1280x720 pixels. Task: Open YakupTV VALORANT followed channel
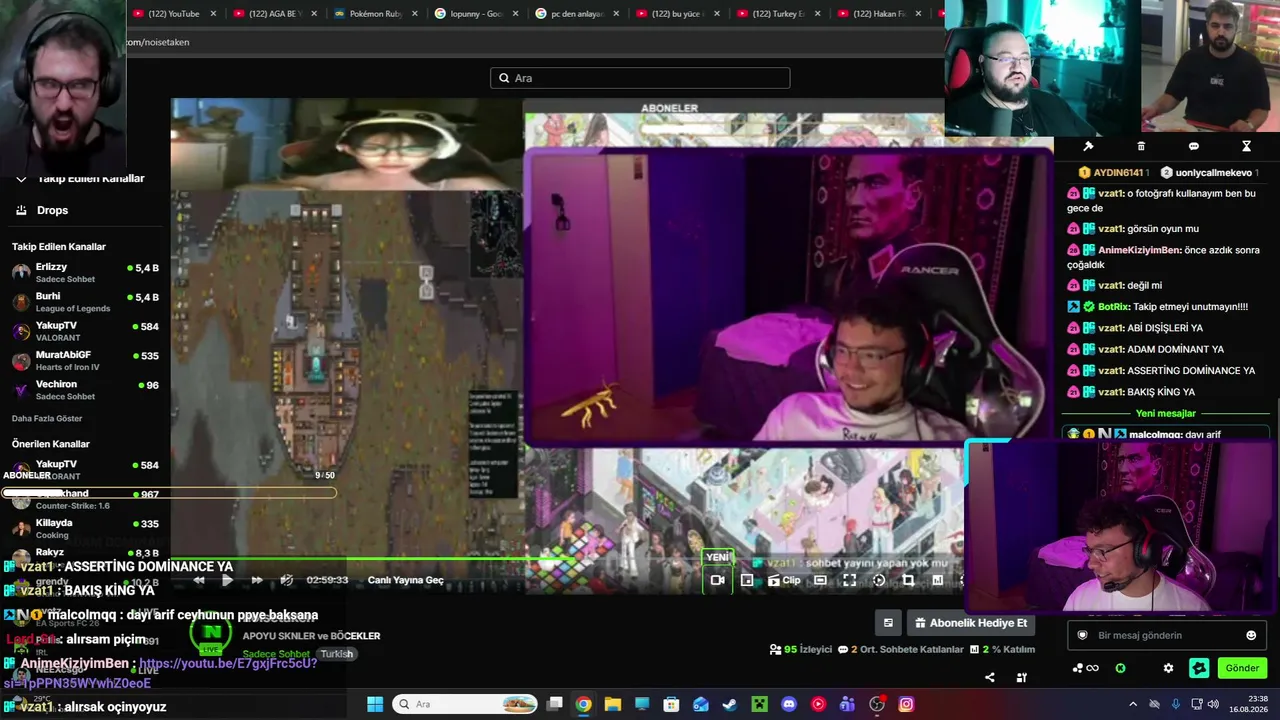click(x=85, y=331)
